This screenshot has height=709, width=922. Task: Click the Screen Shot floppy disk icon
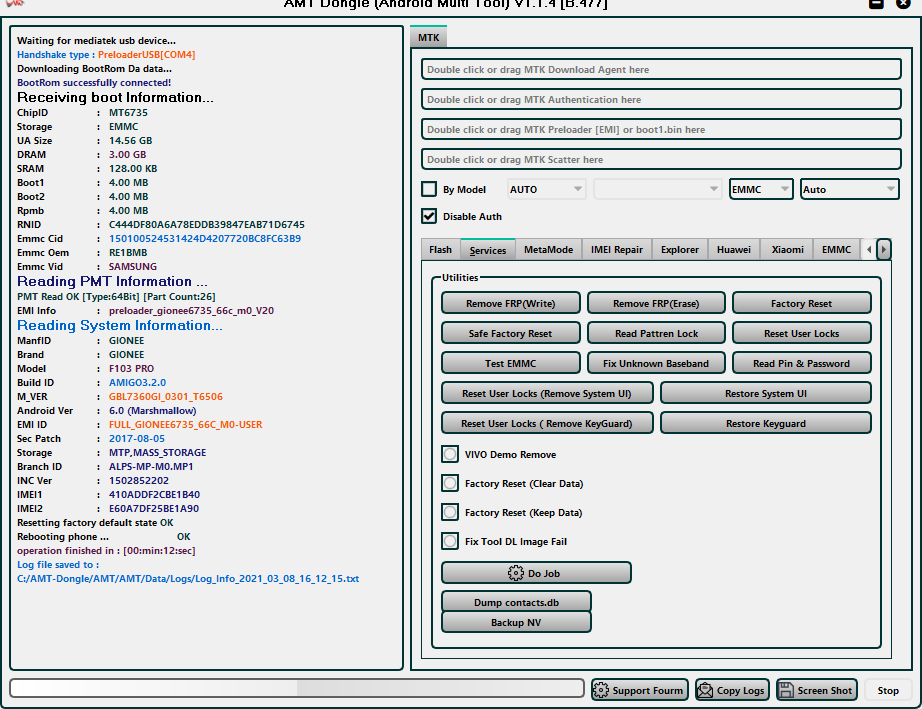click(786, 690)
